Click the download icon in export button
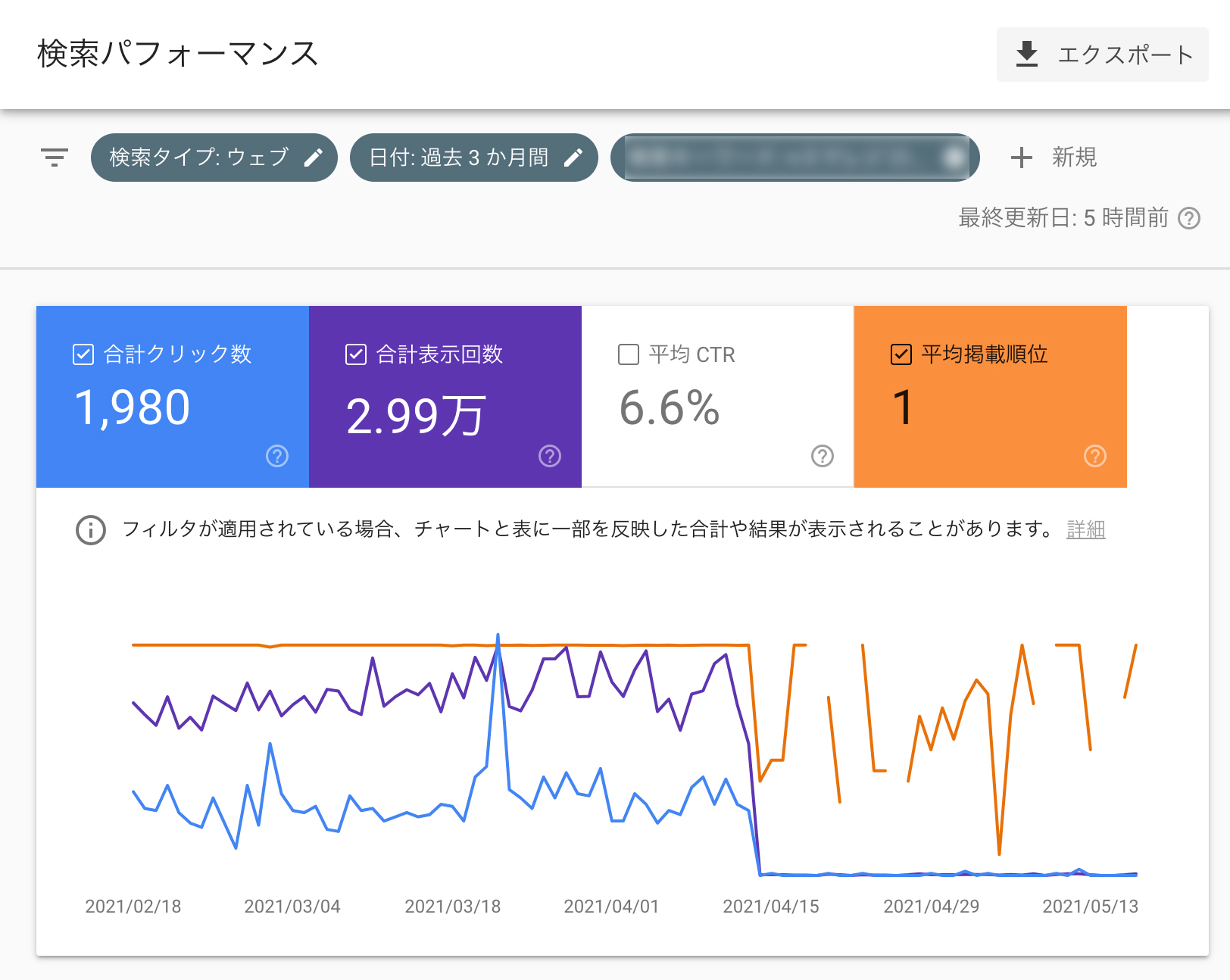 1027,55
